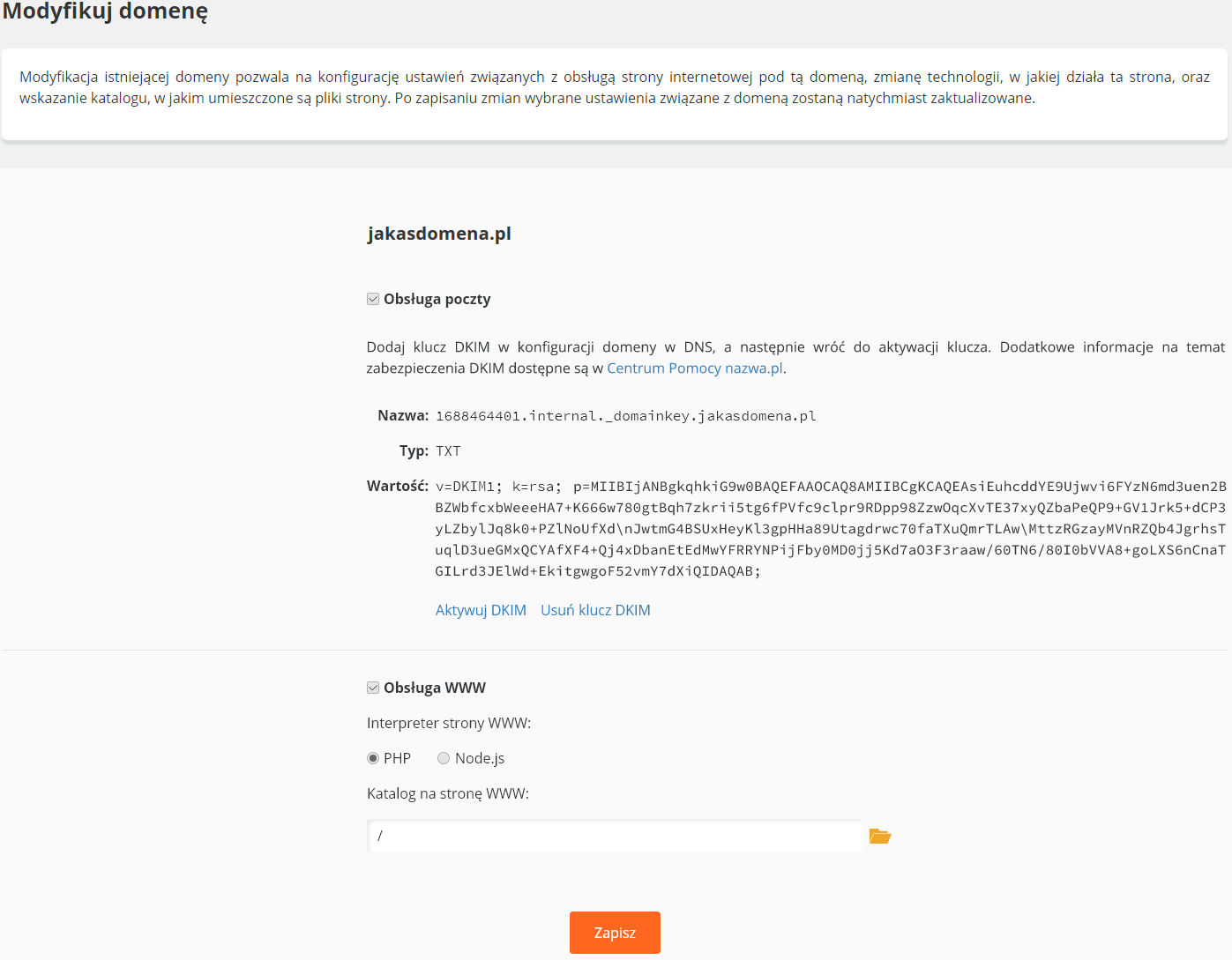The image size is (1232, 960).
Task: Toggle the Obsługa WWW checkbox
Action: click(x=373, y=688)
